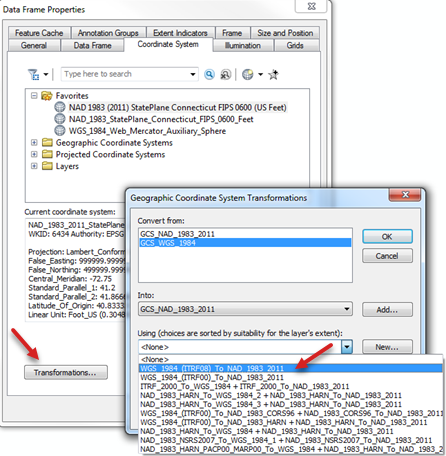Viewport: 446px width, 456px height.
Task: Click the 'Type here to search' field
Action: pos(125,74)
